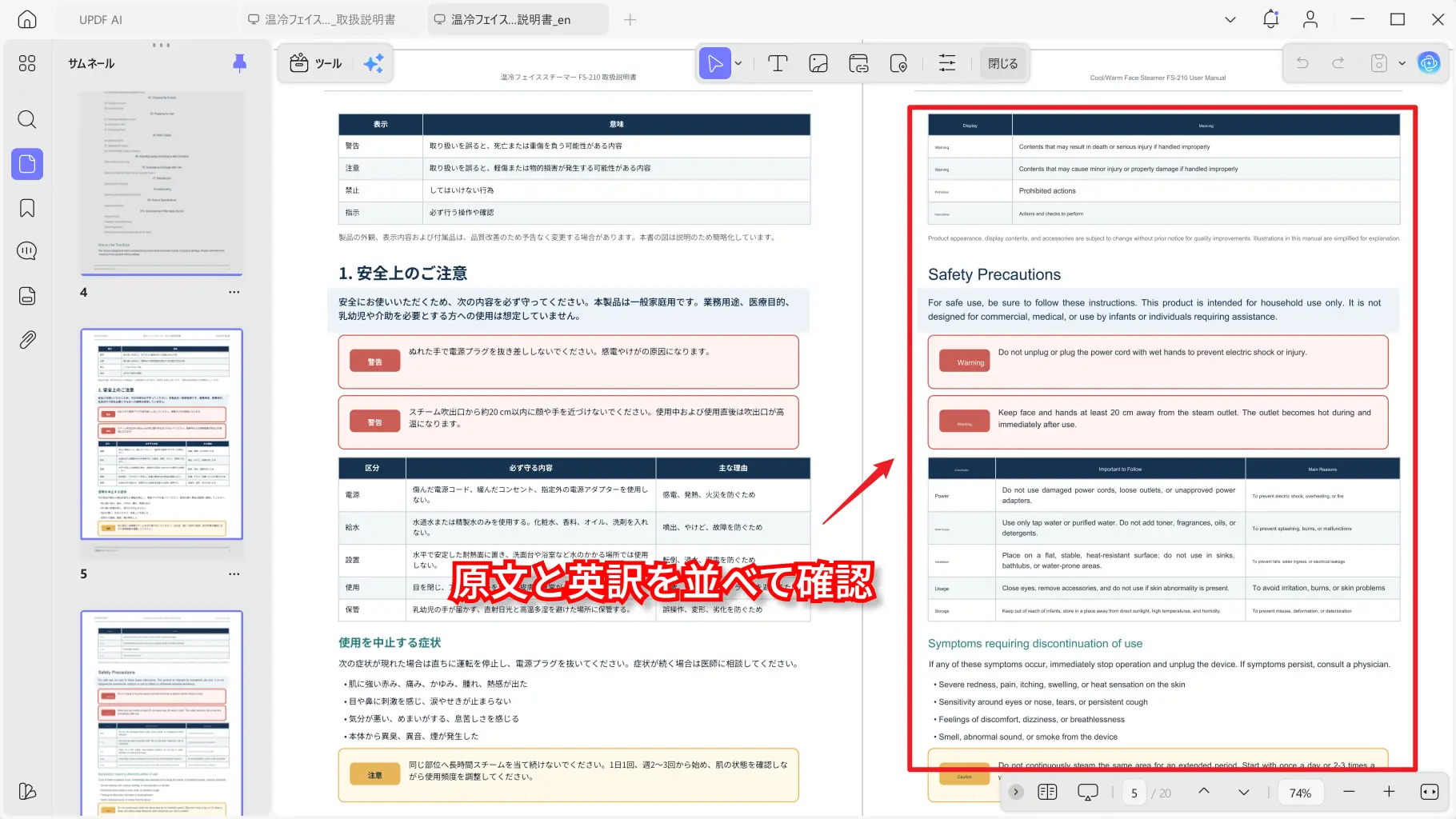Click the yellow 注意 label

[374, 776]
